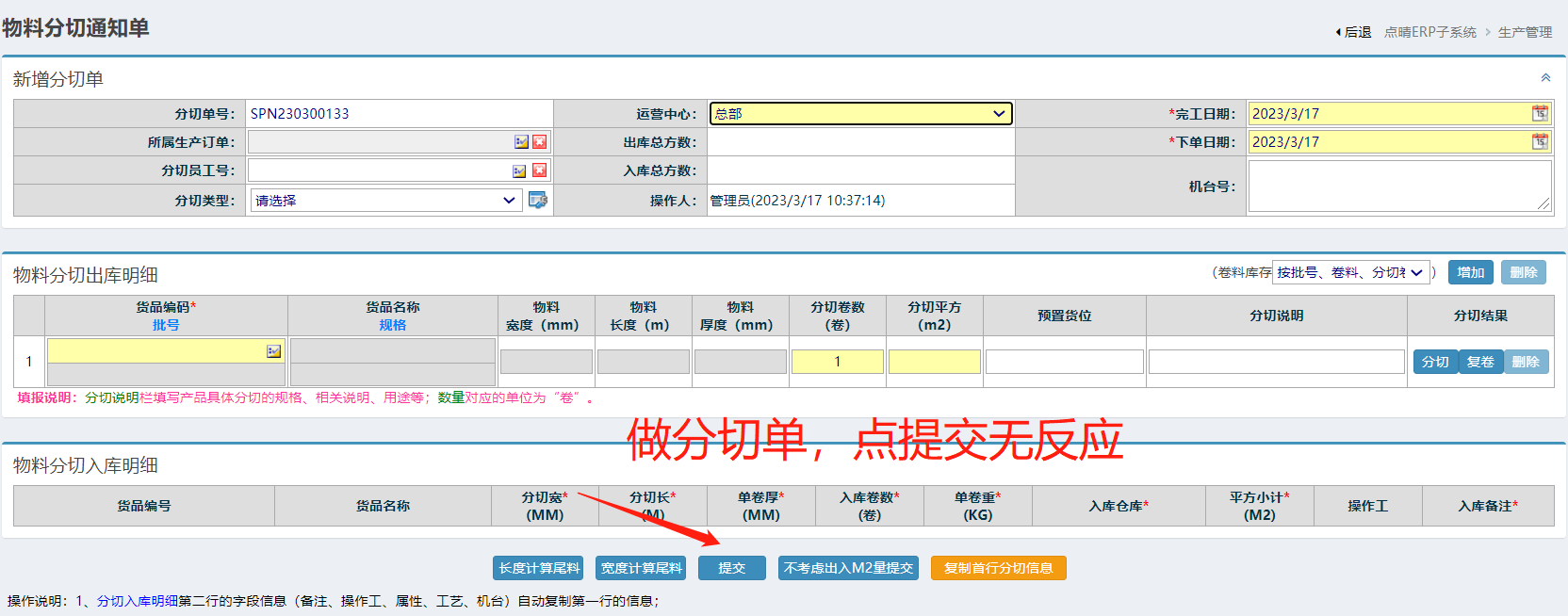Screen dimensions: 1568x616
Task: Clear the 所属生产订单 field with red X
Action: [x=539, y=142]
